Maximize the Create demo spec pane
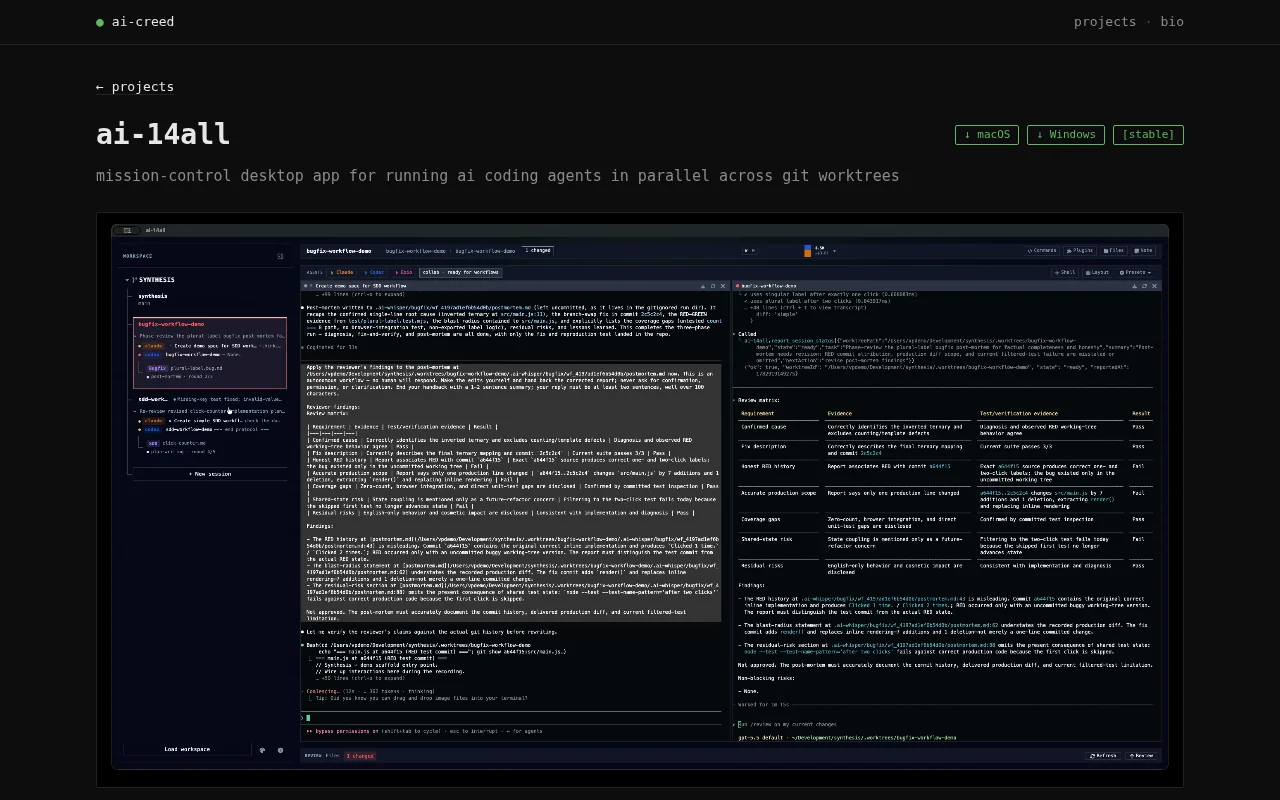Viewport: 1280px width, 800px height. click(x=713, y=286)
